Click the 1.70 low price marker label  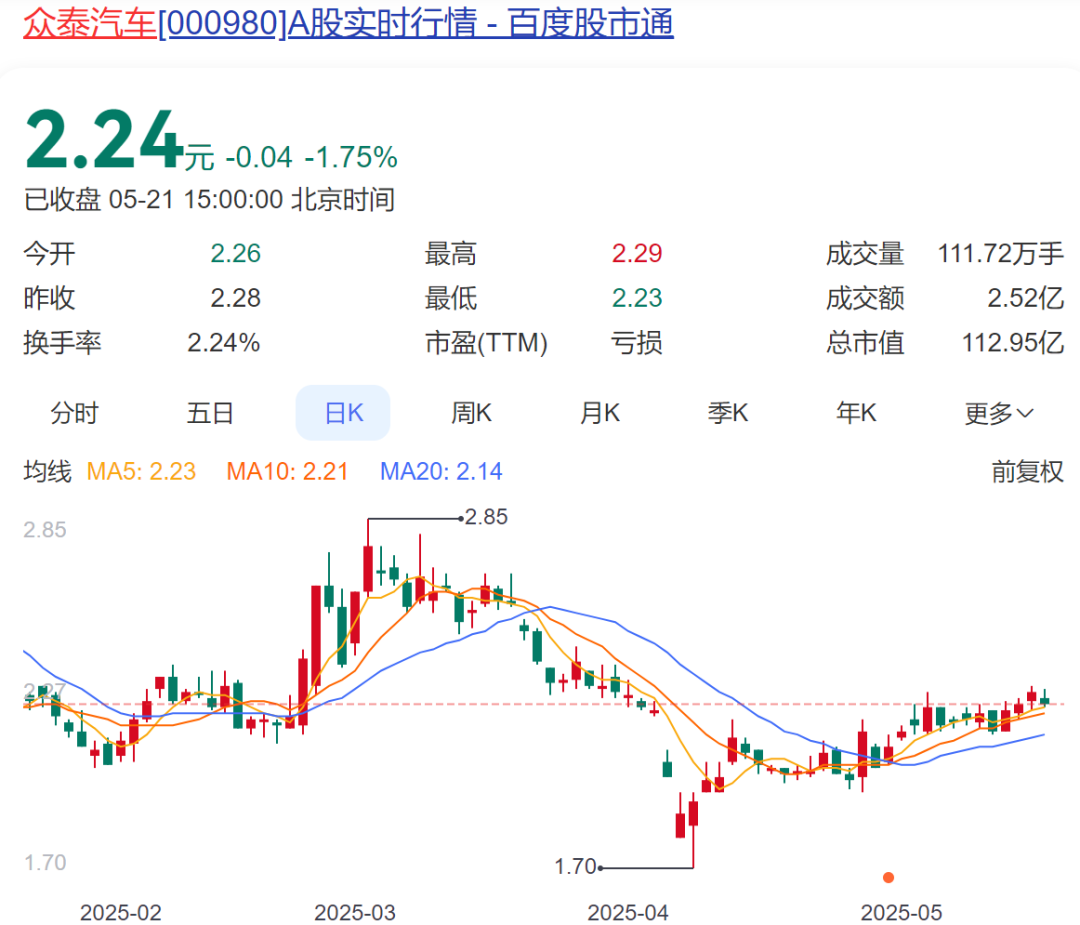click(575, 866)
